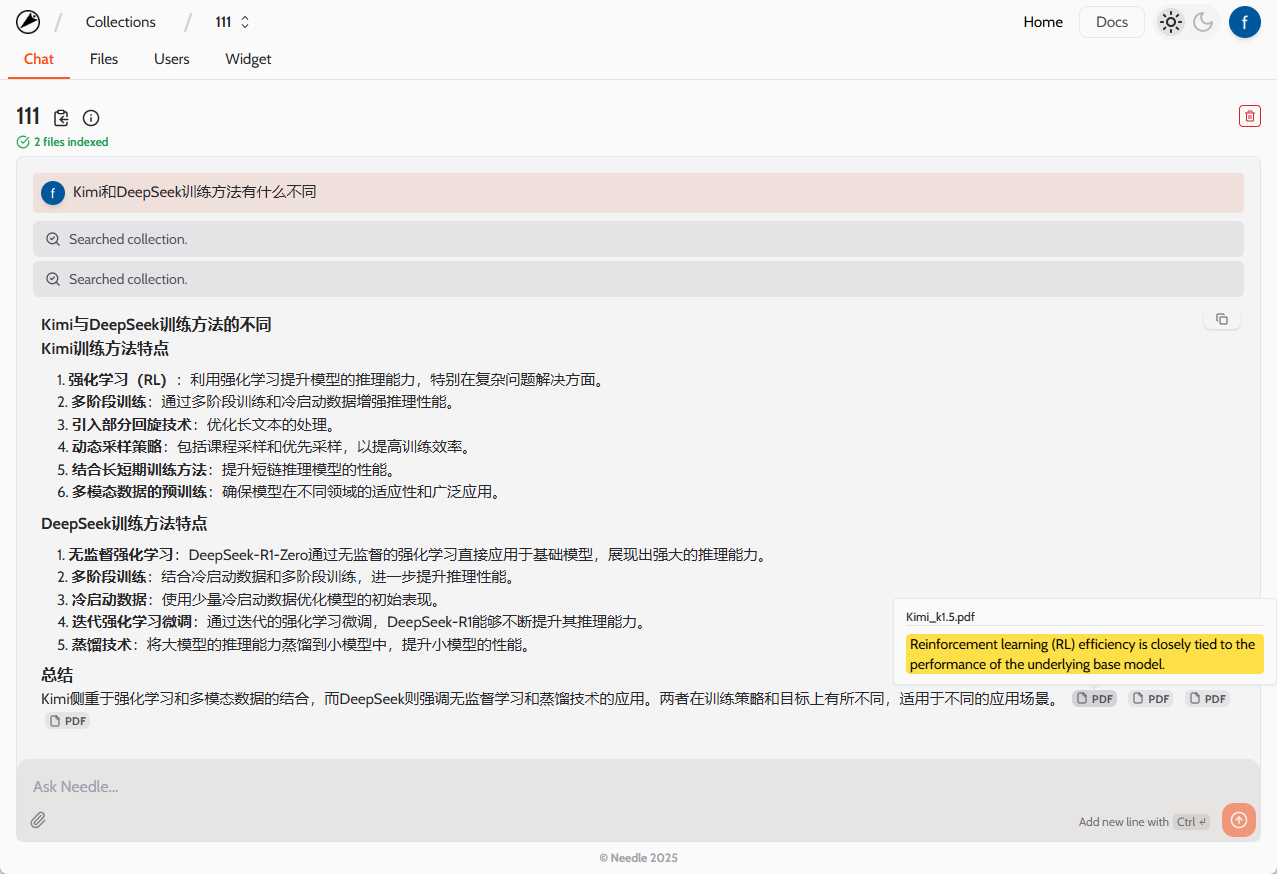Open the third PDF citation badge
Screen dimensions: 1277x874
click(x=1208, y=699)
